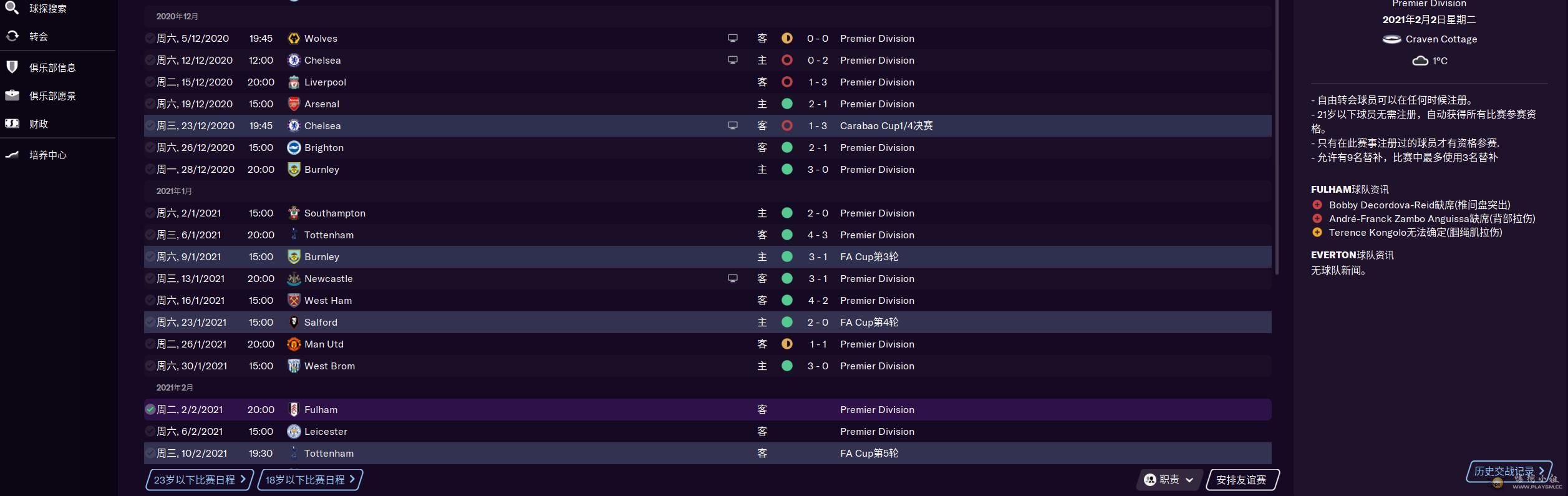Toggle the checkmark on Leicester 6/2/2021 fixture
Viewport: 1568px width, 496px height.
click(x=150, y=431)
